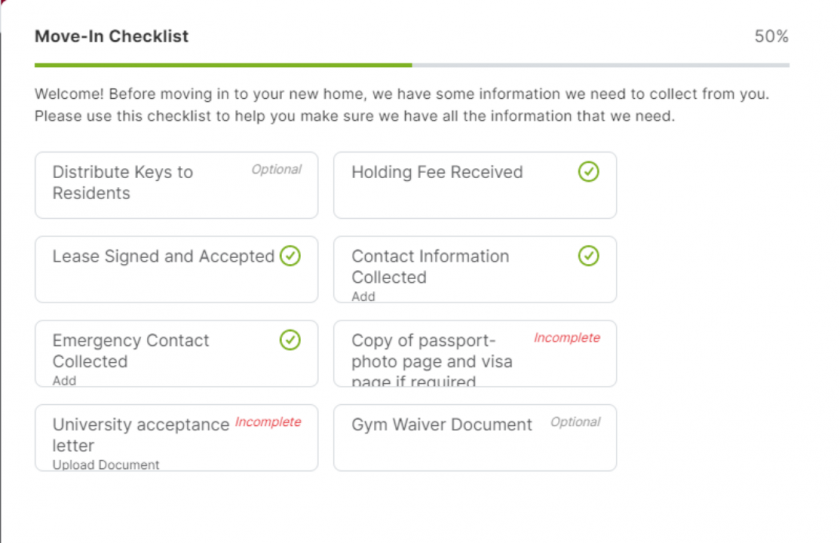The height and width of the screenshot is (543, 840).
Task: Click Upload Document under University acceptance letter
Action: tap(106, 465)
